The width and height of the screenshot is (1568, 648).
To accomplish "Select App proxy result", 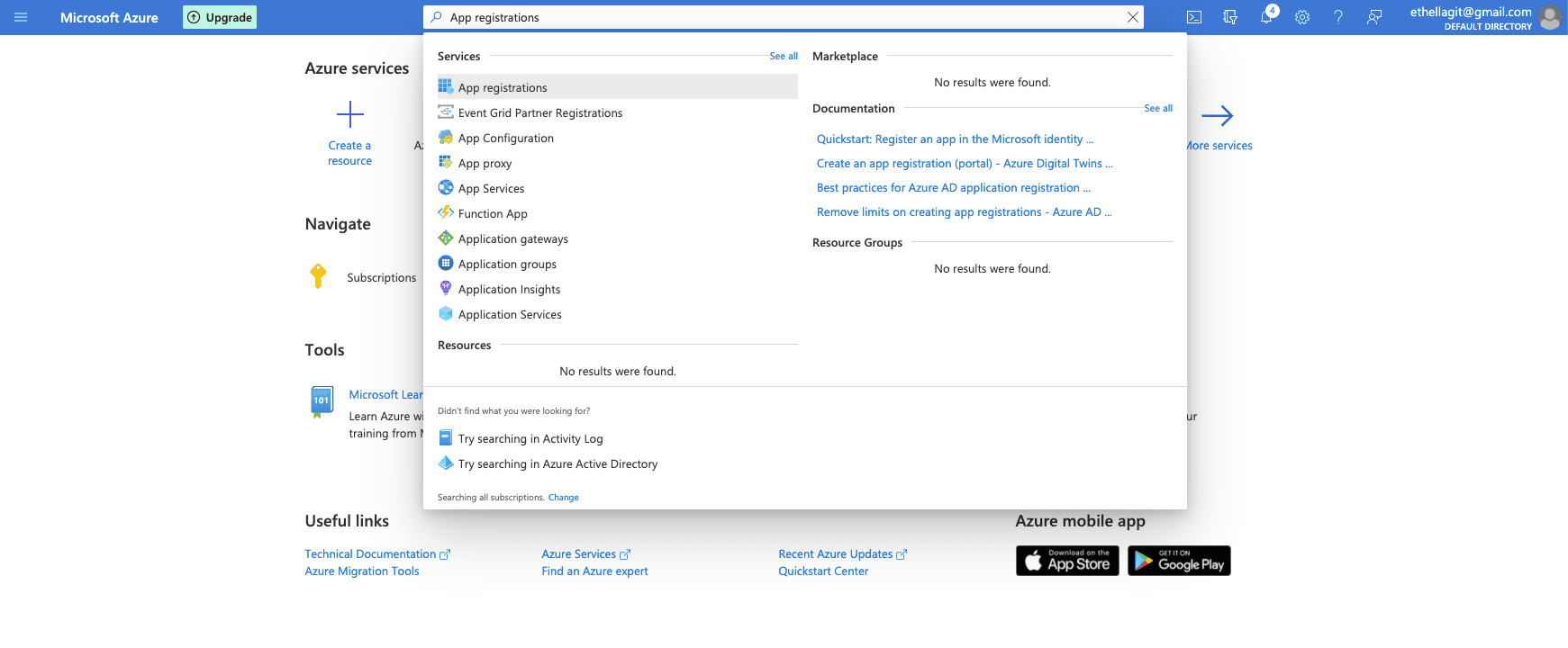I will coord(618,163).
